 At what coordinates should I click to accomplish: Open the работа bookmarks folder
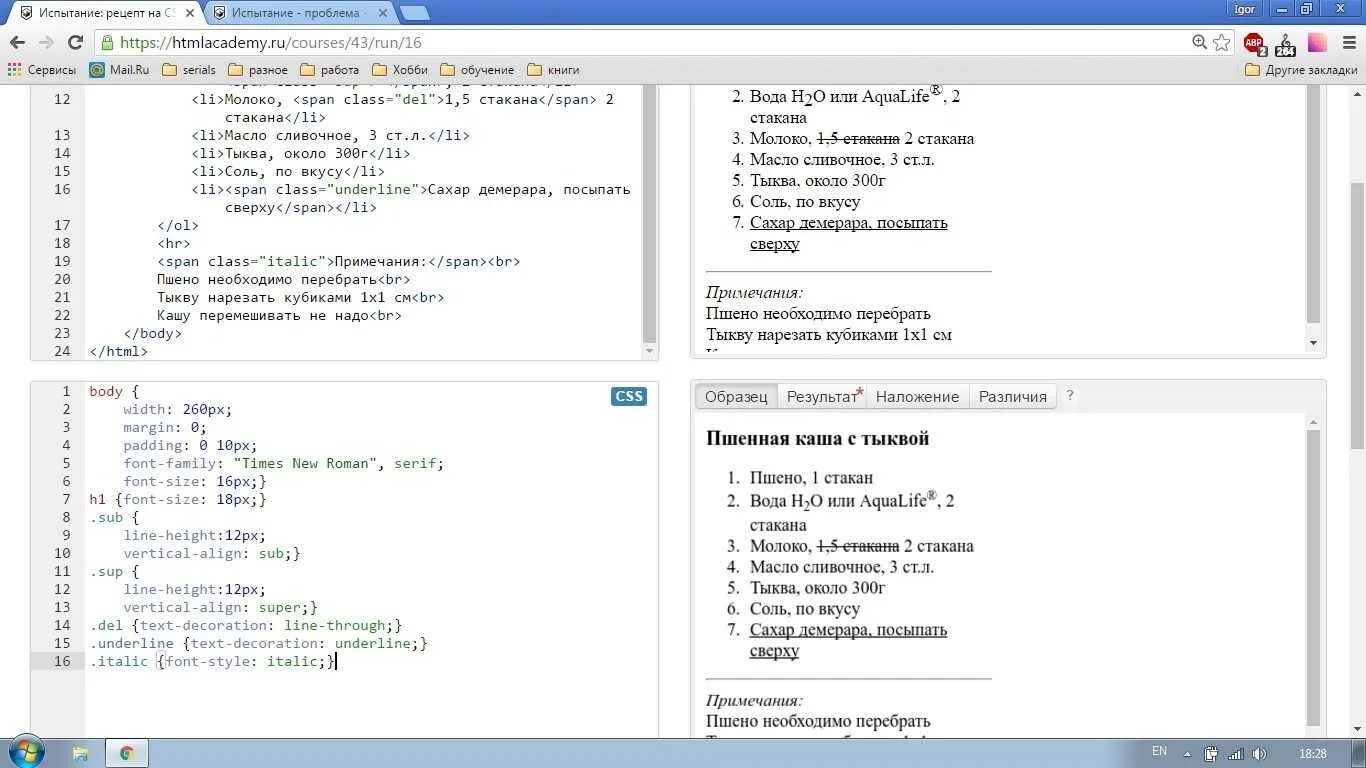pyautogui.click(x=329, y=70)
